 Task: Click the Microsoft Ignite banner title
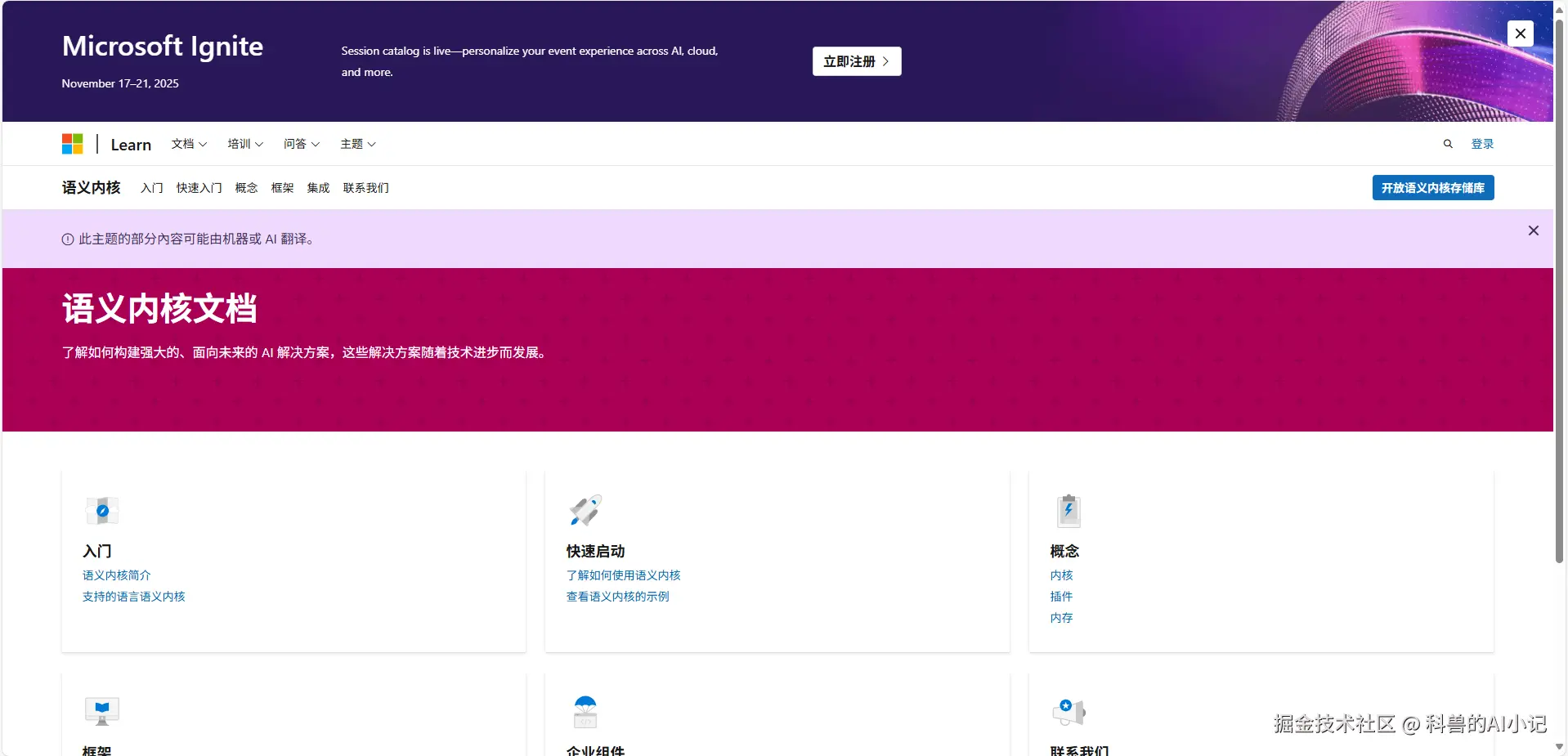(163, 47)
